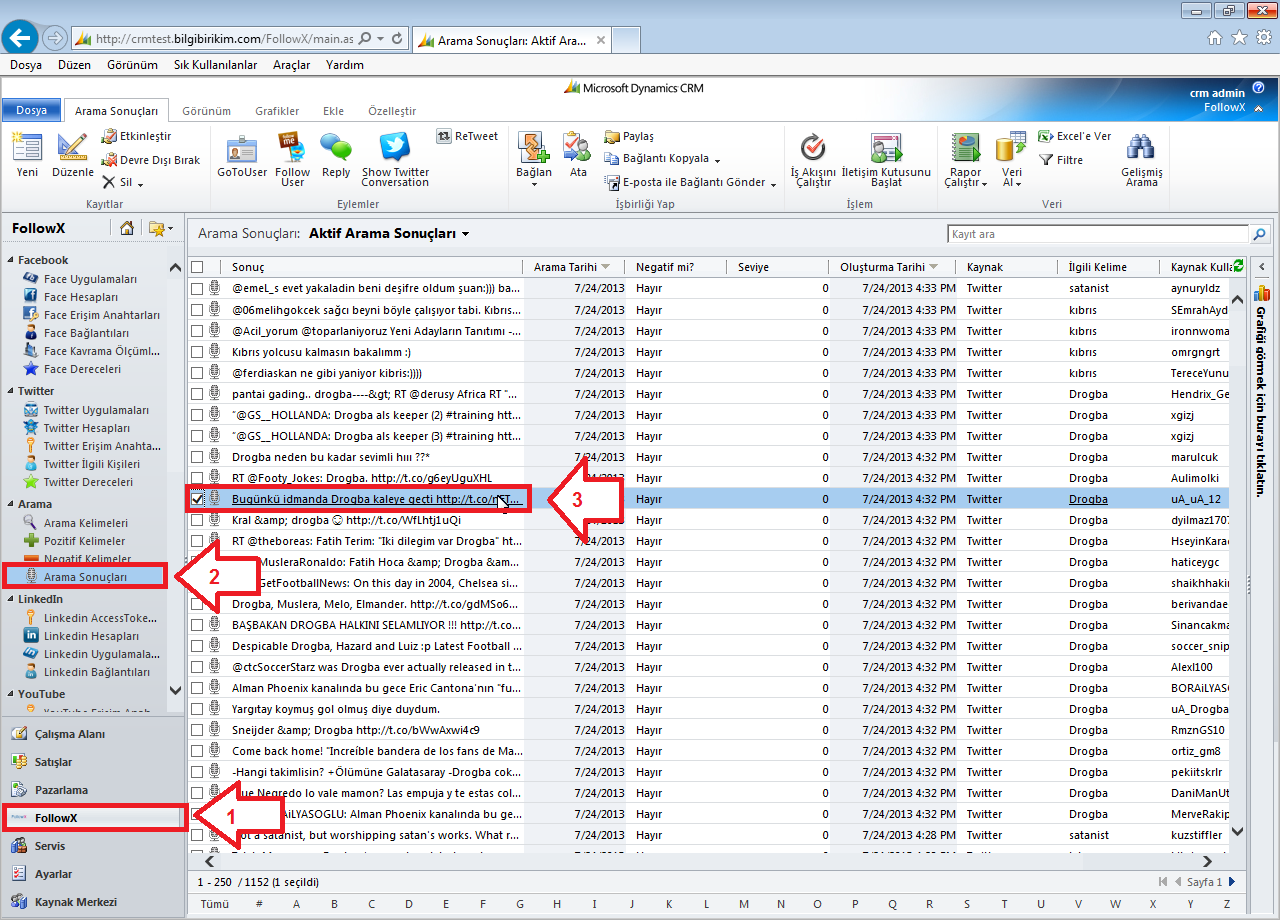Click the Yeni (New) ribbon icon
The height and width of the screenshot is (920, 1280).
point(27,148)
